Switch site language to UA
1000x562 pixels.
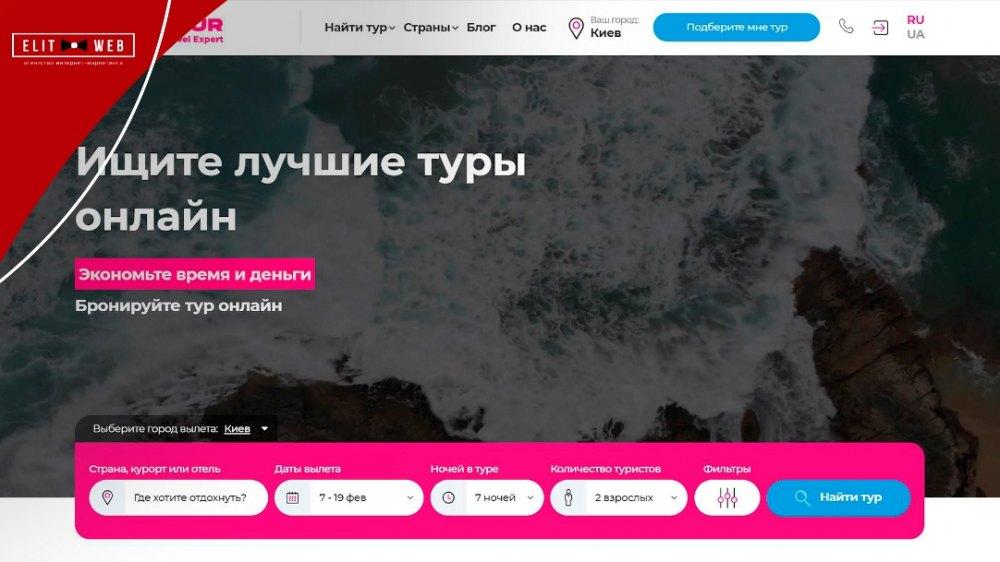pyautogui.click(x=915, y=34)
